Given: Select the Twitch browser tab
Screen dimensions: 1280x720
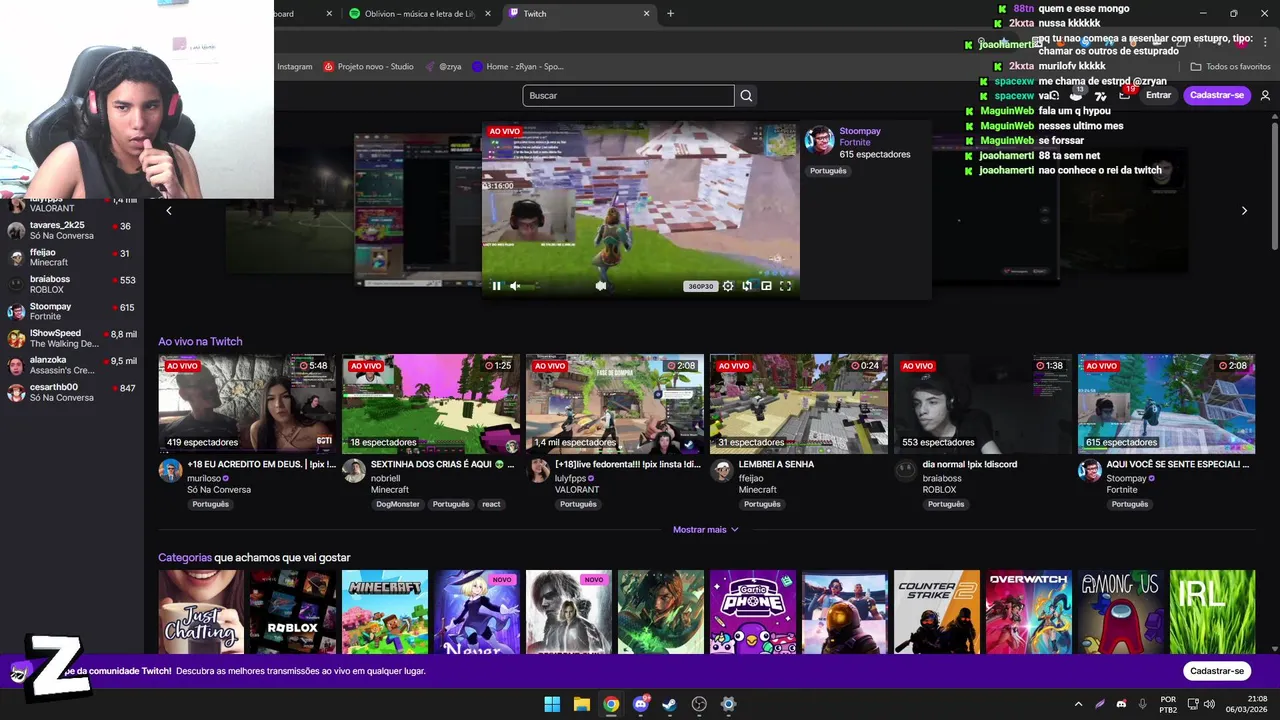Looking at the screenshot, I should (x=580, y=14).
